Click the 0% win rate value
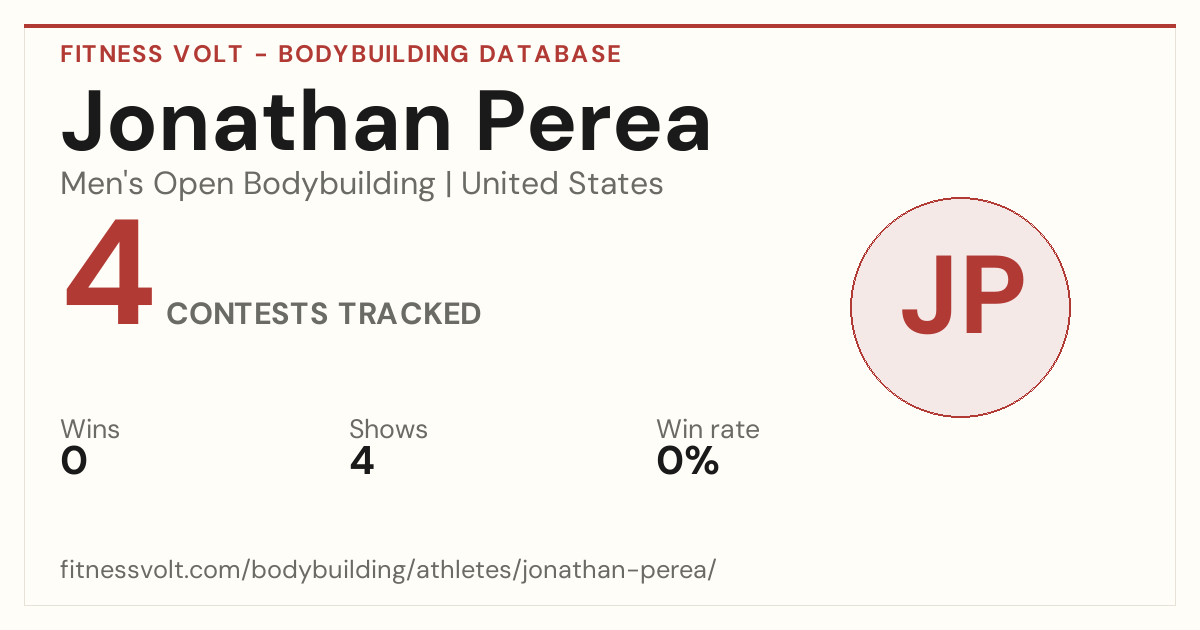Viewport: 1200px width, 630px height. tap(688, 461)
